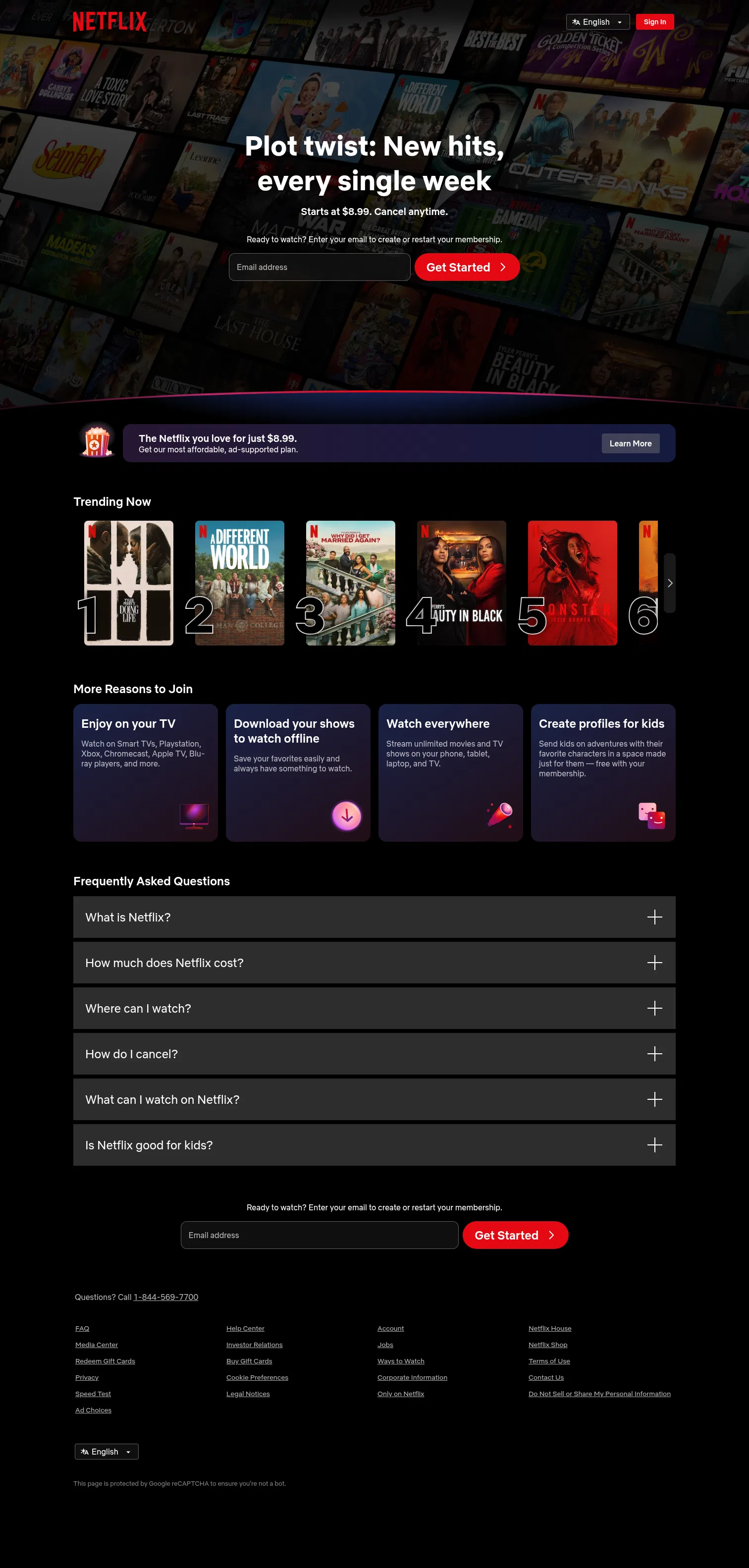The width and height of the screenshot is (749, 1568).
Task: Open Beauty in Black poster
Action: [x=462, y=583]
